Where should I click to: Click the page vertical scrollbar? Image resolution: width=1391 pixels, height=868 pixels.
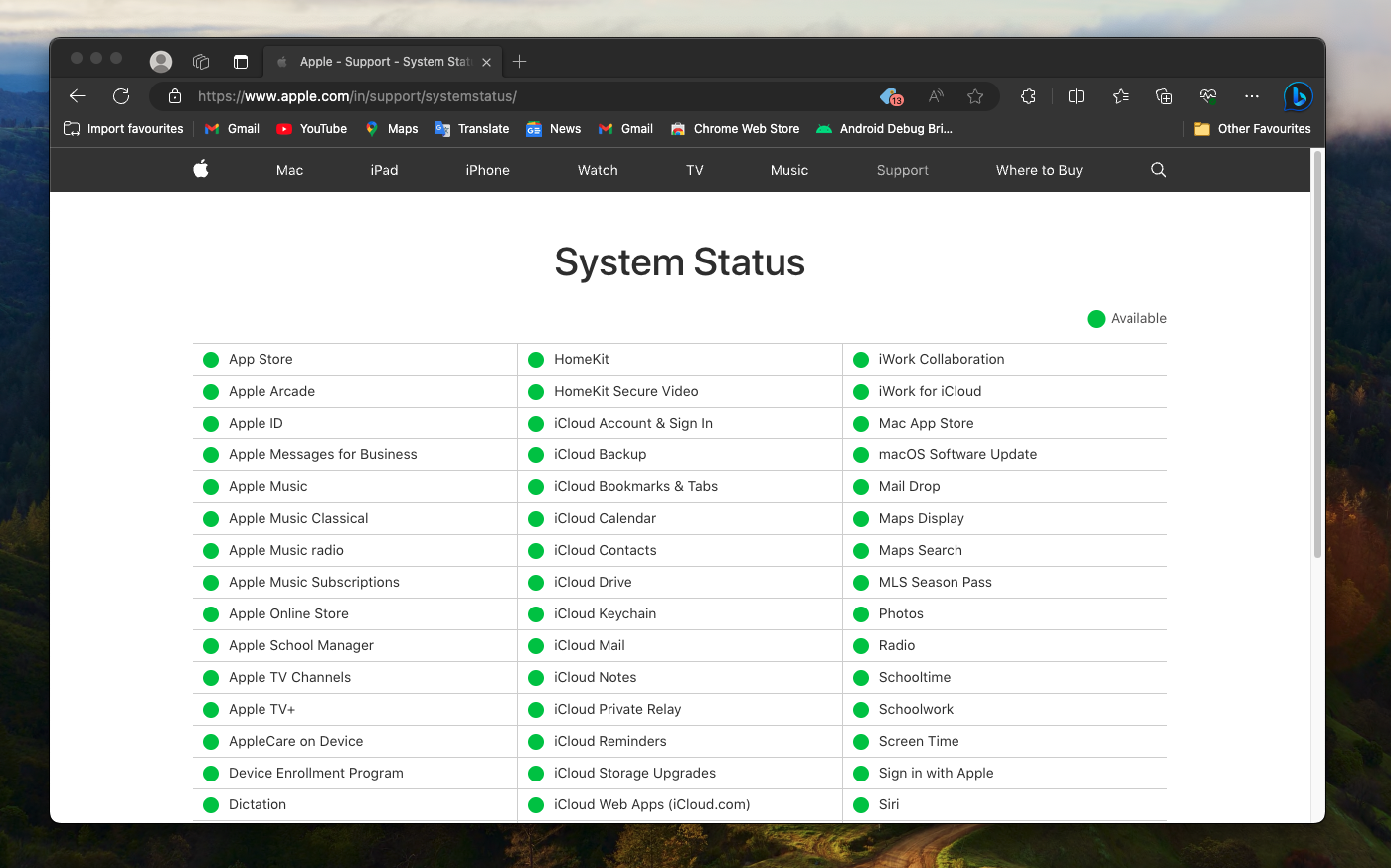click(1318, 354)
